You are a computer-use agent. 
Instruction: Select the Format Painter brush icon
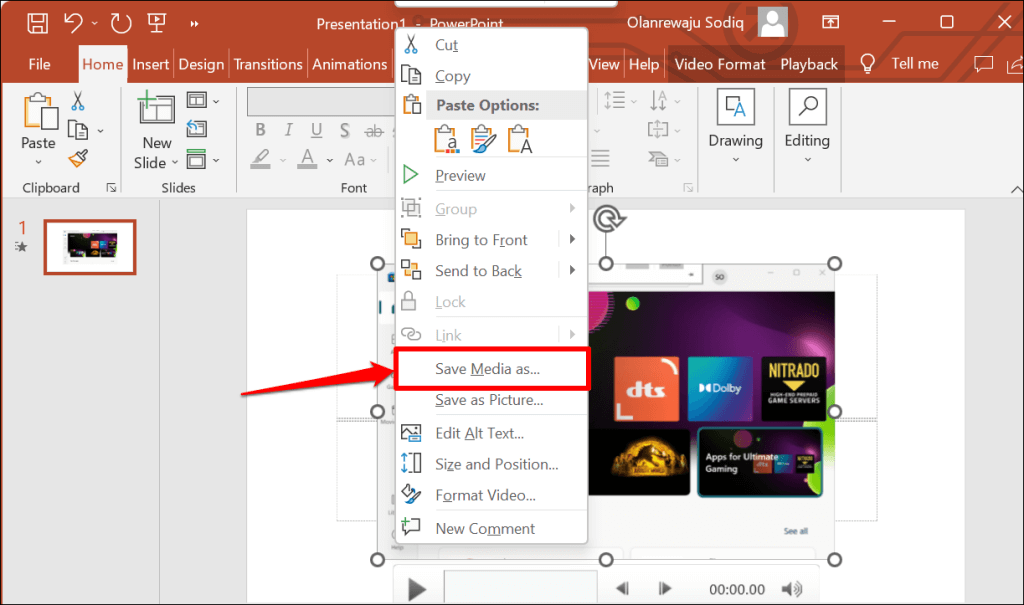pos(78,158)
